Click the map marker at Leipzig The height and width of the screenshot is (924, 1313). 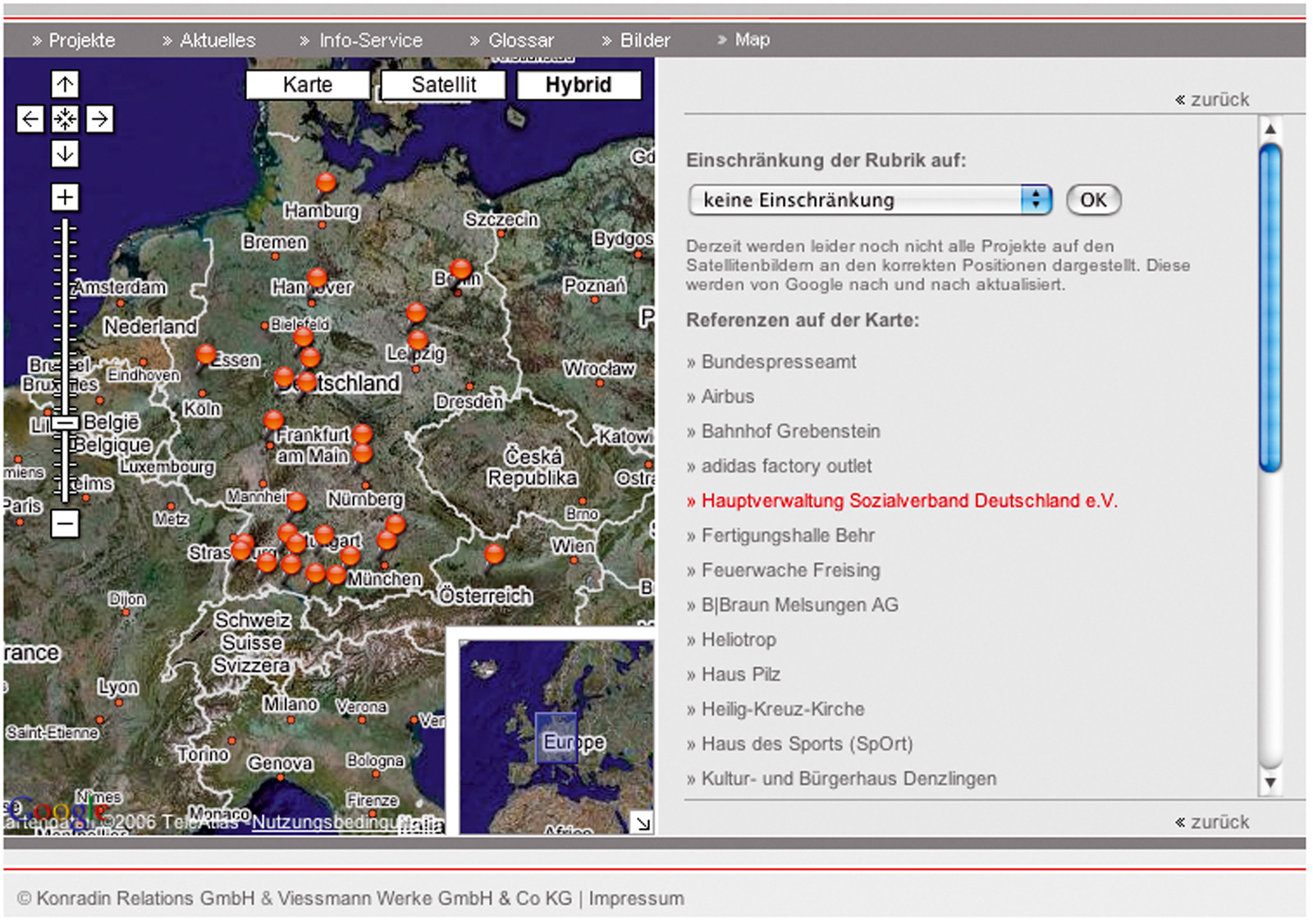click(x=418, y=340)
